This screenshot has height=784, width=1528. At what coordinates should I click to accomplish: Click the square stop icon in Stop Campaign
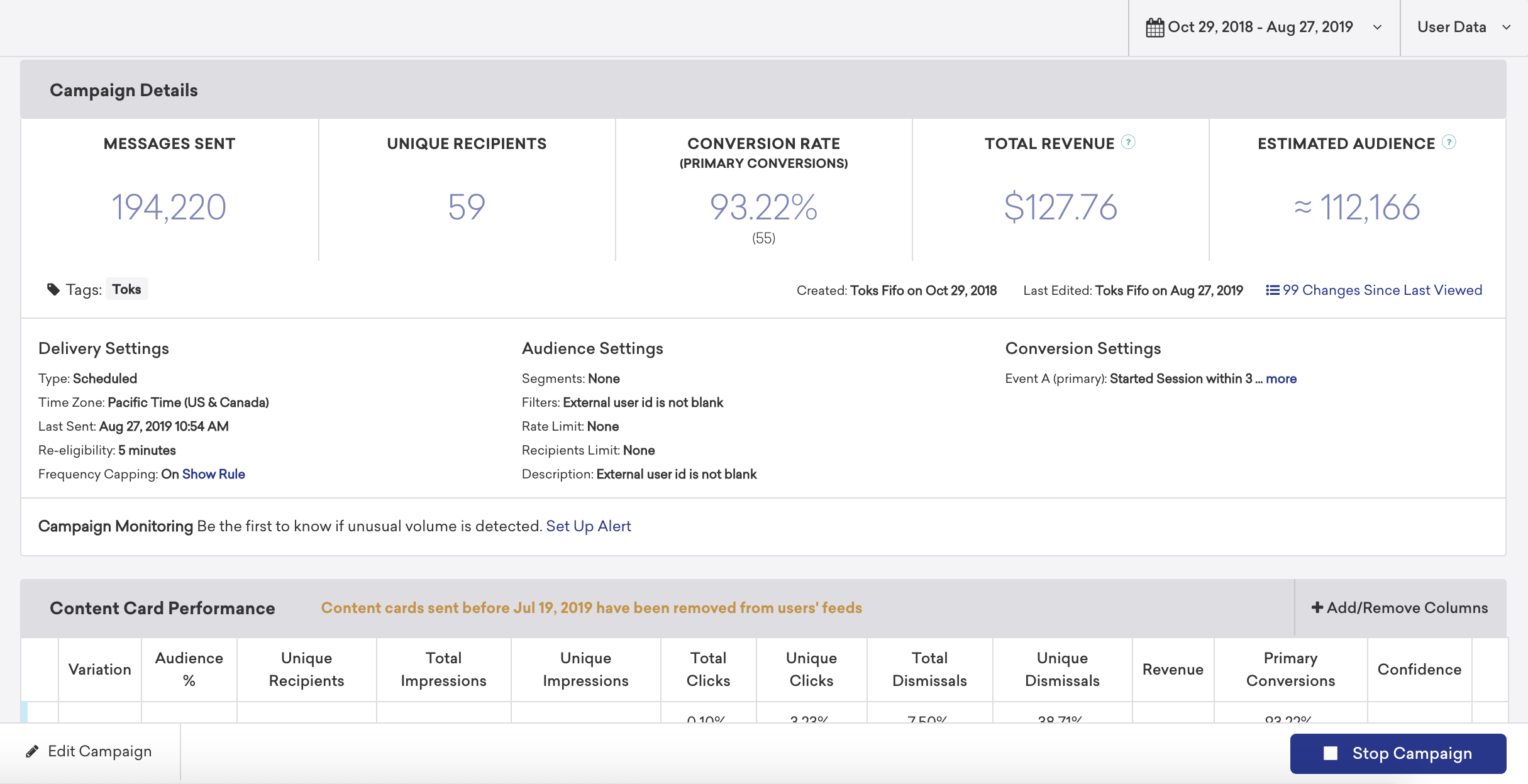coord(1331,753)
